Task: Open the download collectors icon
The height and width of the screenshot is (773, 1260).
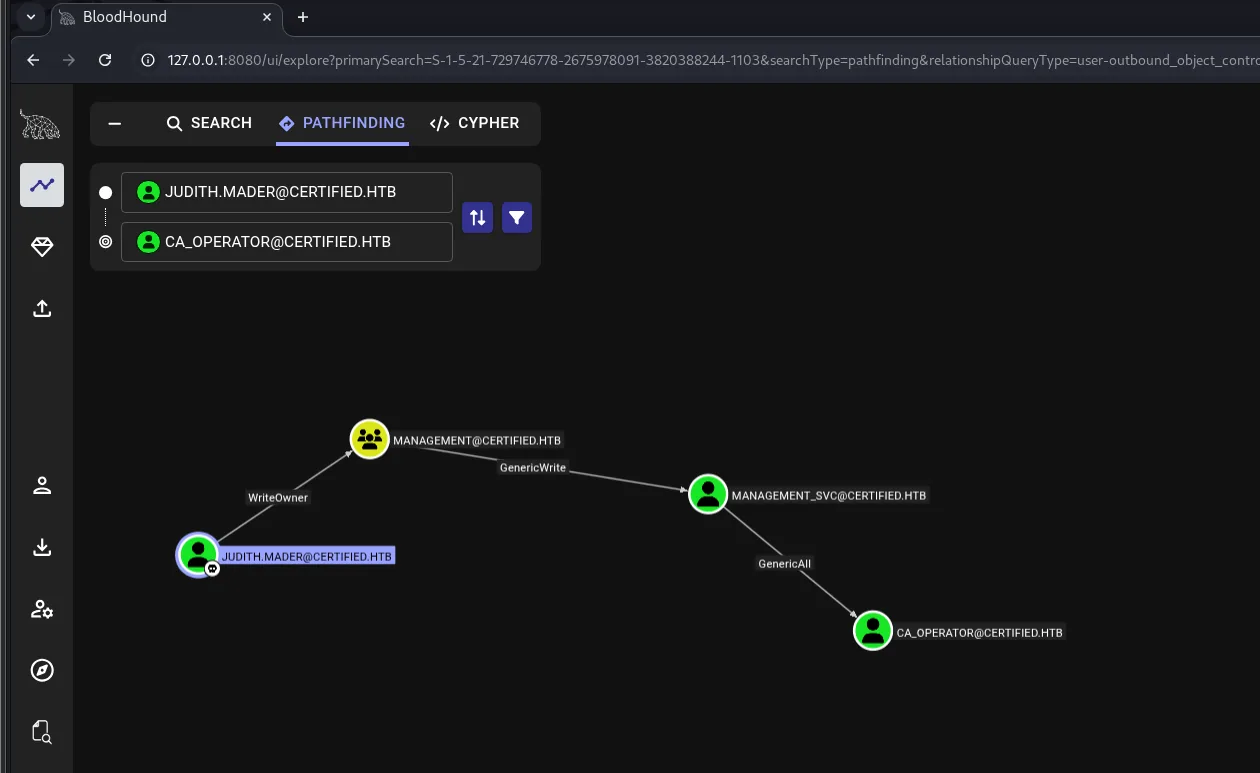Action: [42, 547]
